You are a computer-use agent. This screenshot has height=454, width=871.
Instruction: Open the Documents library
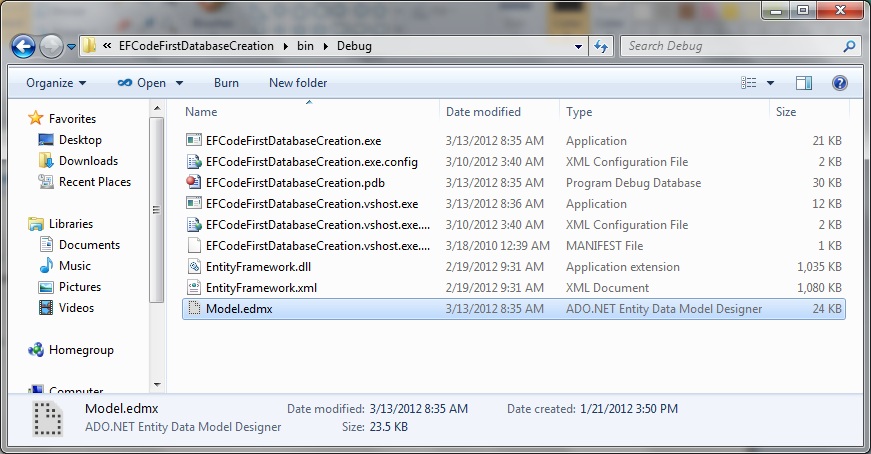(89, 245)
